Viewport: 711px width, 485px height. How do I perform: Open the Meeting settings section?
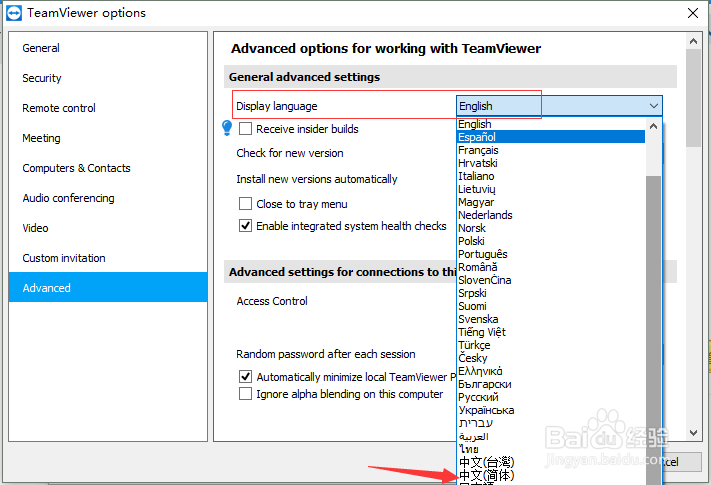click(107, 138)
